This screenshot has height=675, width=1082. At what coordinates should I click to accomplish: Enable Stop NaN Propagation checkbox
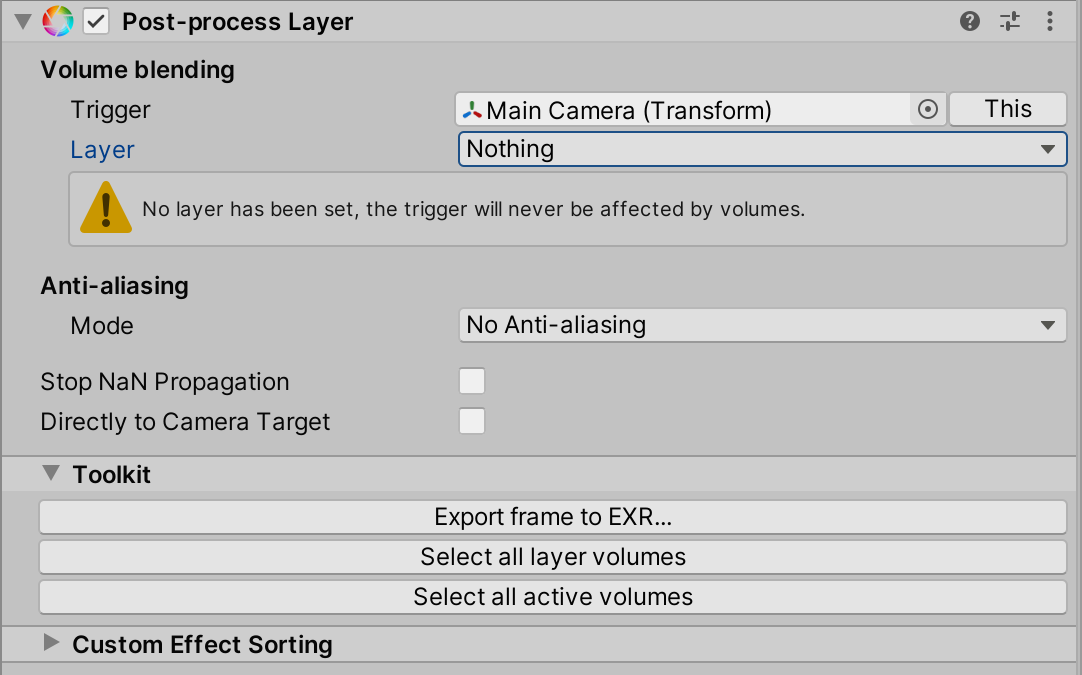click(x=472, y=381)
